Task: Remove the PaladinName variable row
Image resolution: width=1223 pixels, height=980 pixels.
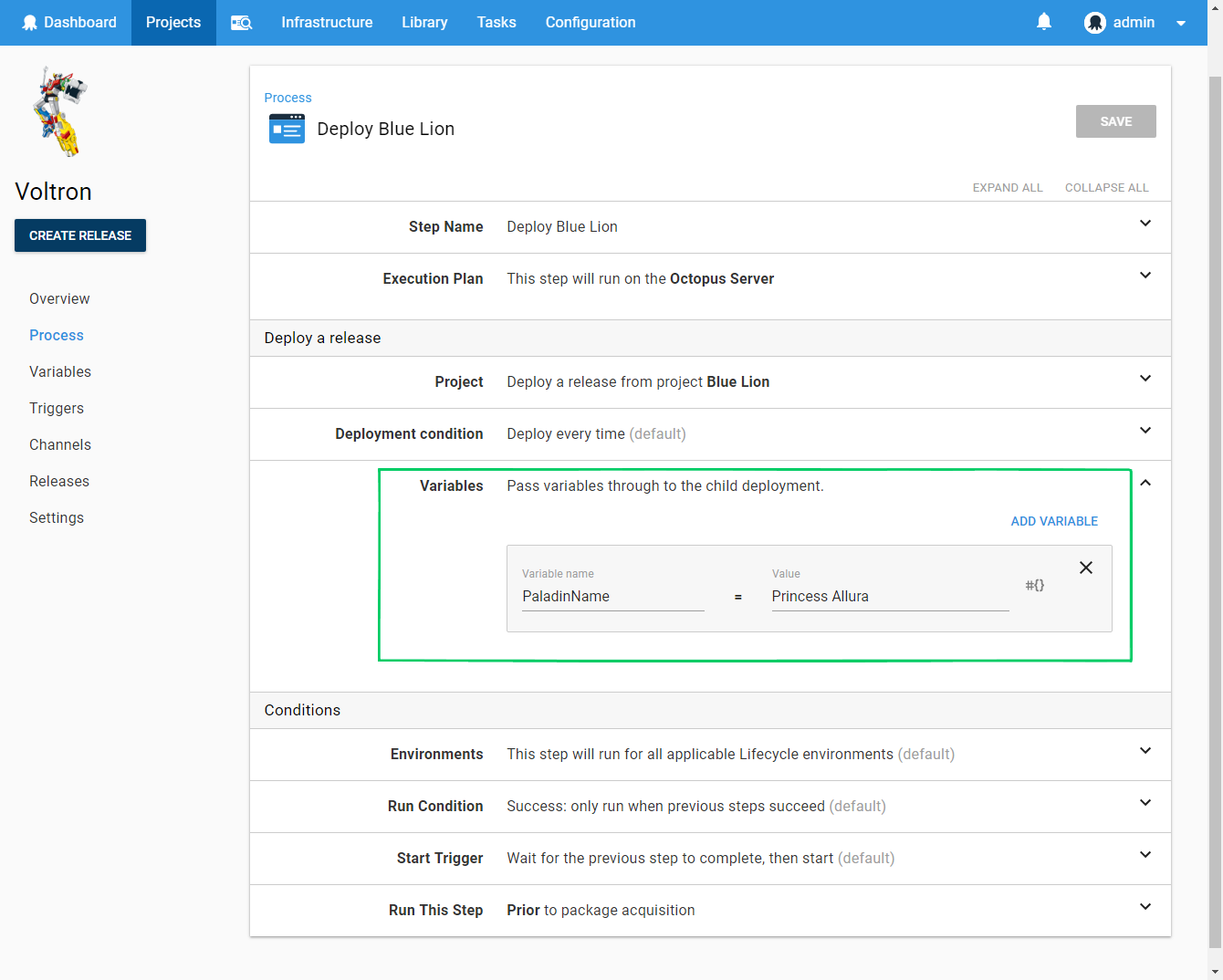Action: [x=1085, y=567]
